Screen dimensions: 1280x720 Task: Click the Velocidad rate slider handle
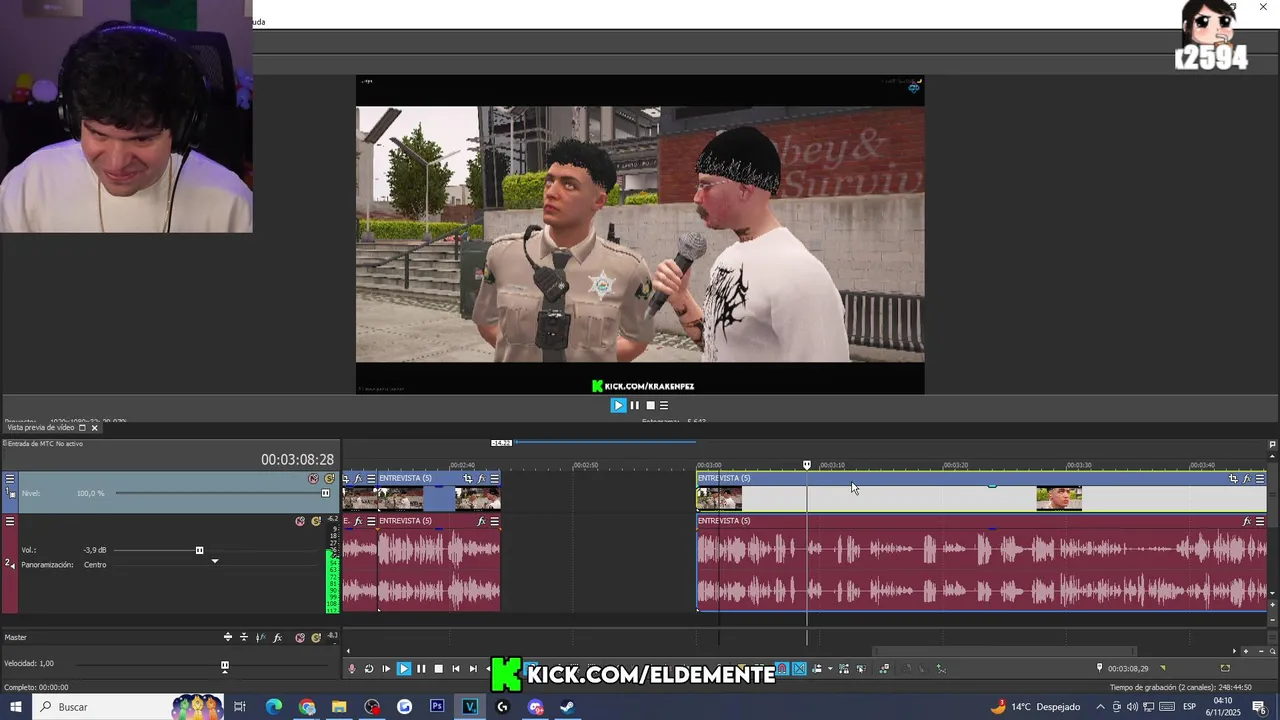pyautogui.click(x=224, y=666)
